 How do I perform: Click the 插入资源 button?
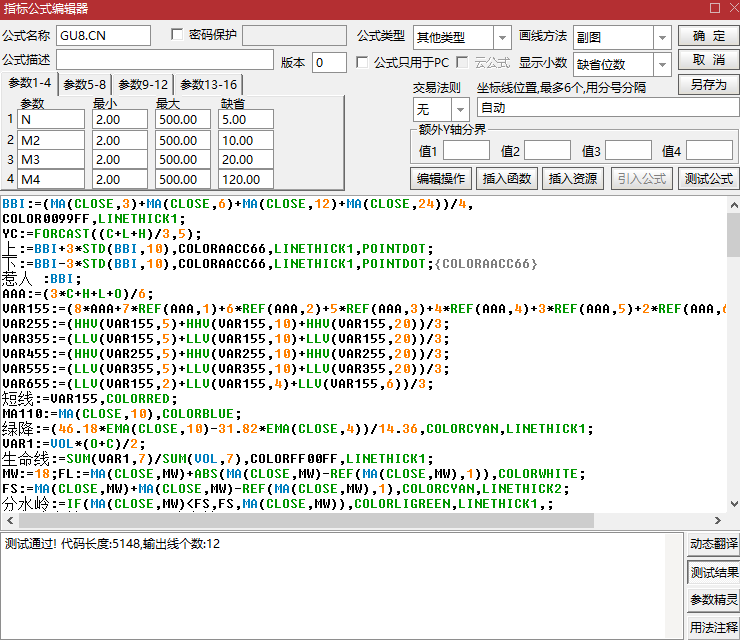pos(573,178)
